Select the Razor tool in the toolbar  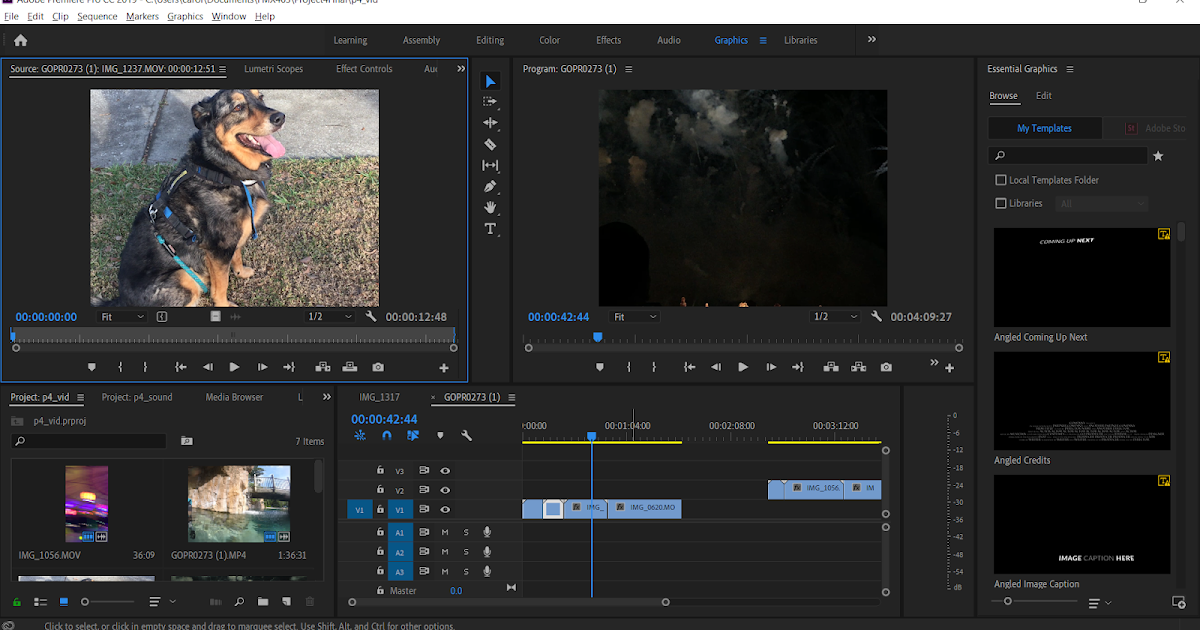click(x=490, y=144)
